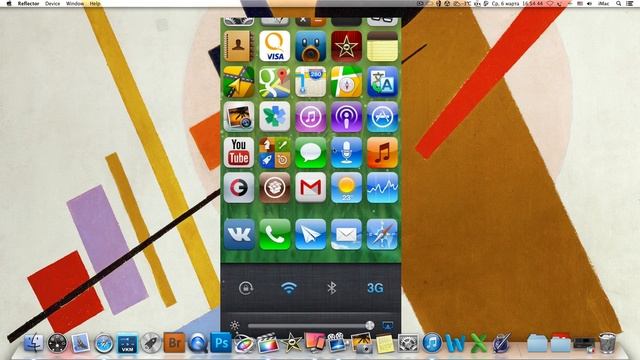640x360 pixels.
Task: Open the pinwheel photo app icon
Action: pyautogui.click(x=275, y=117)
